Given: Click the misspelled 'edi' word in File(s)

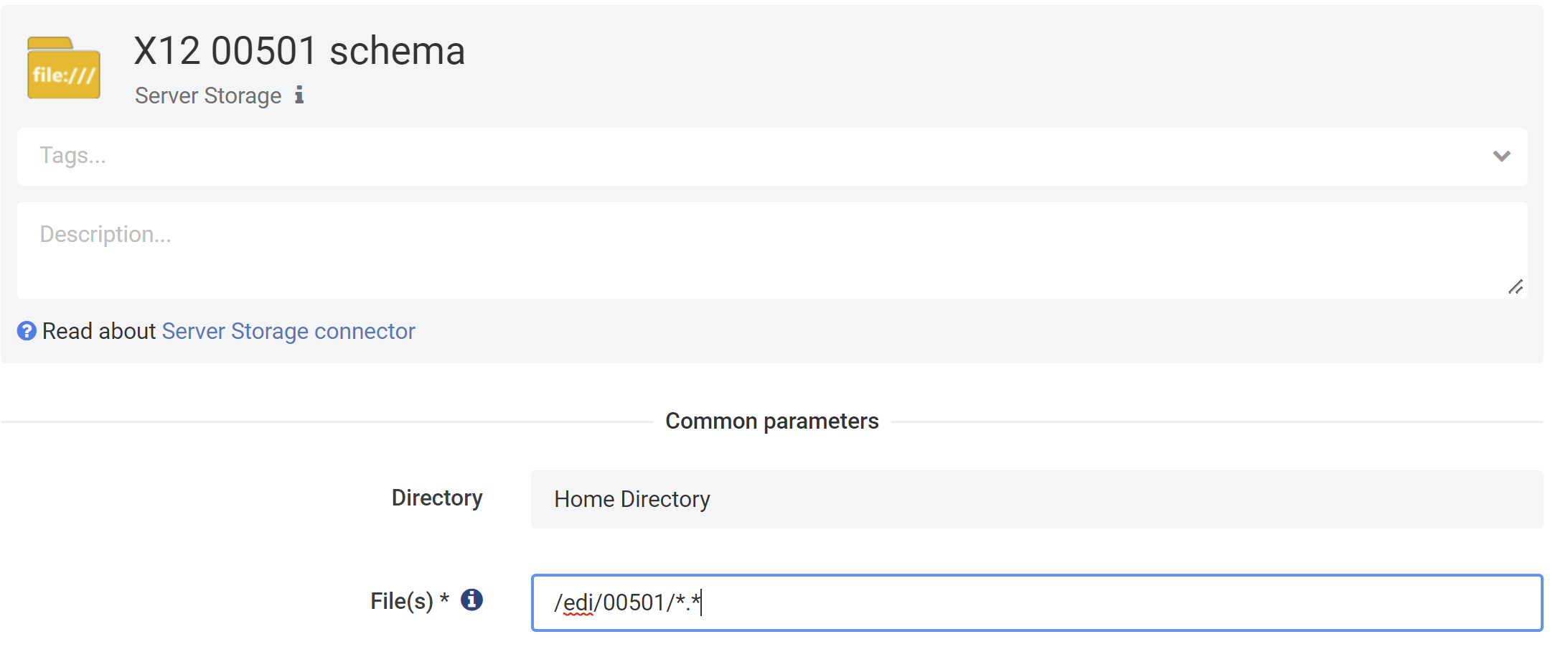Looking at the screenshot, I should pos(578,602).
